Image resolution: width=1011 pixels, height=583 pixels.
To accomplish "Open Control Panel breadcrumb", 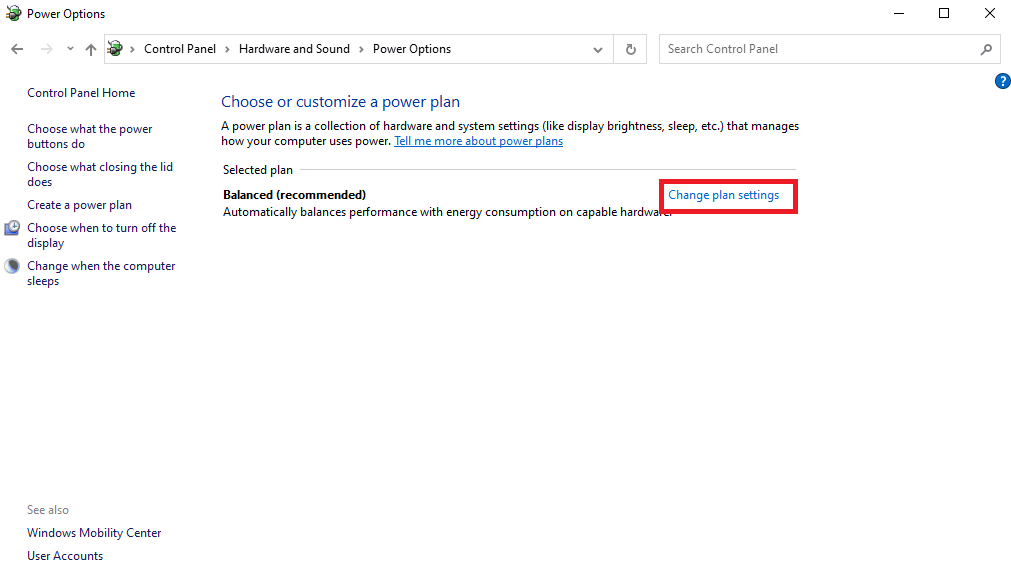I will (x=180, y=49).
